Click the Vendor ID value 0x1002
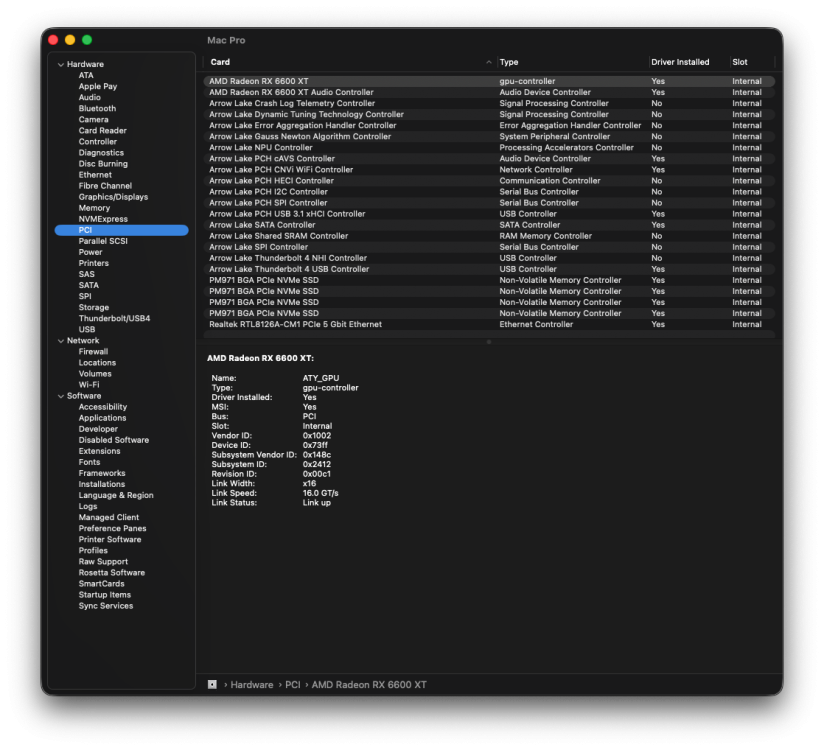 click(x=316, y=436)
